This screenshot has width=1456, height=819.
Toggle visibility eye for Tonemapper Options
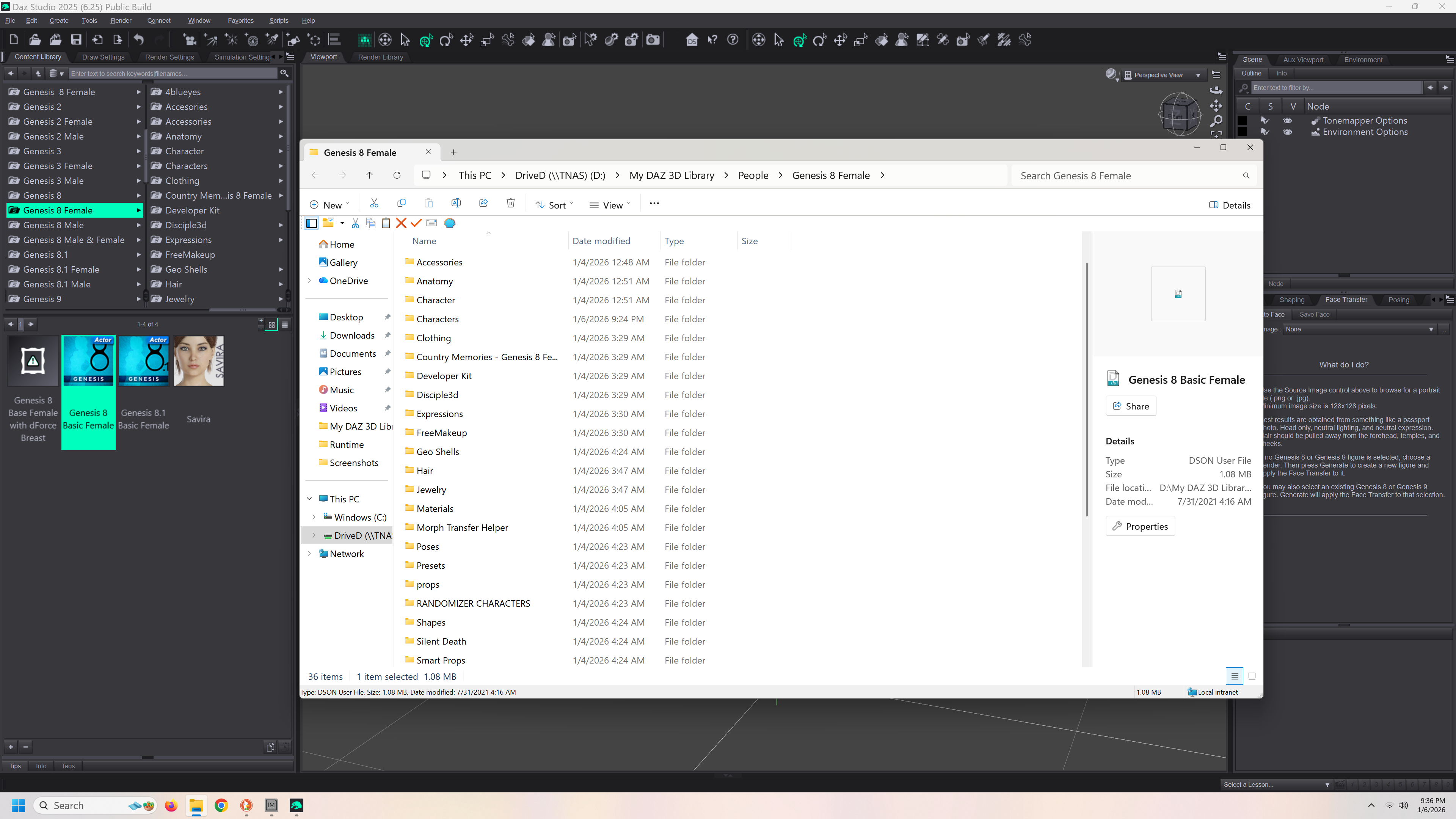click(1288, 121)
